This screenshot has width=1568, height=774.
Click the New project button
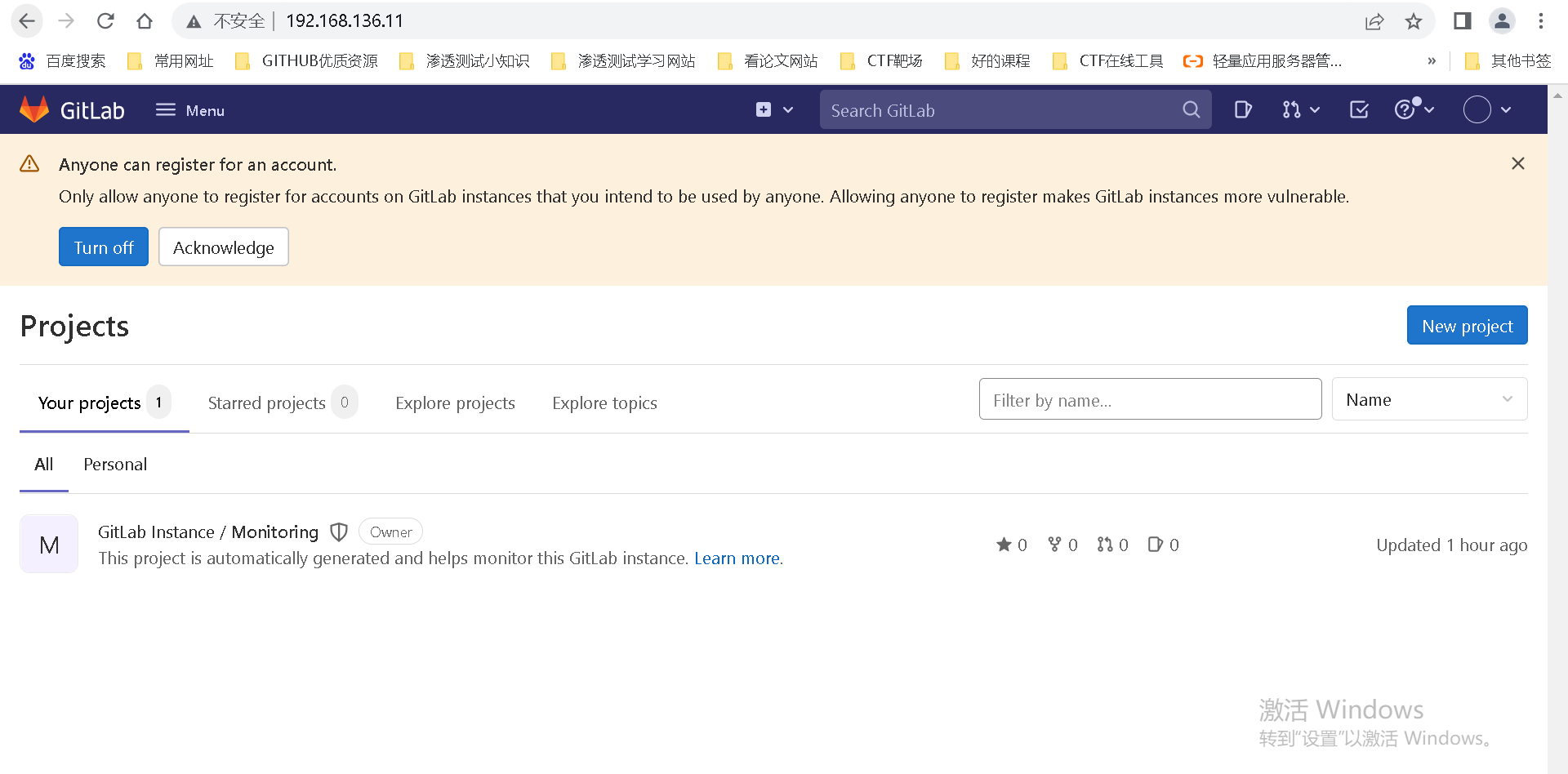1467,325
